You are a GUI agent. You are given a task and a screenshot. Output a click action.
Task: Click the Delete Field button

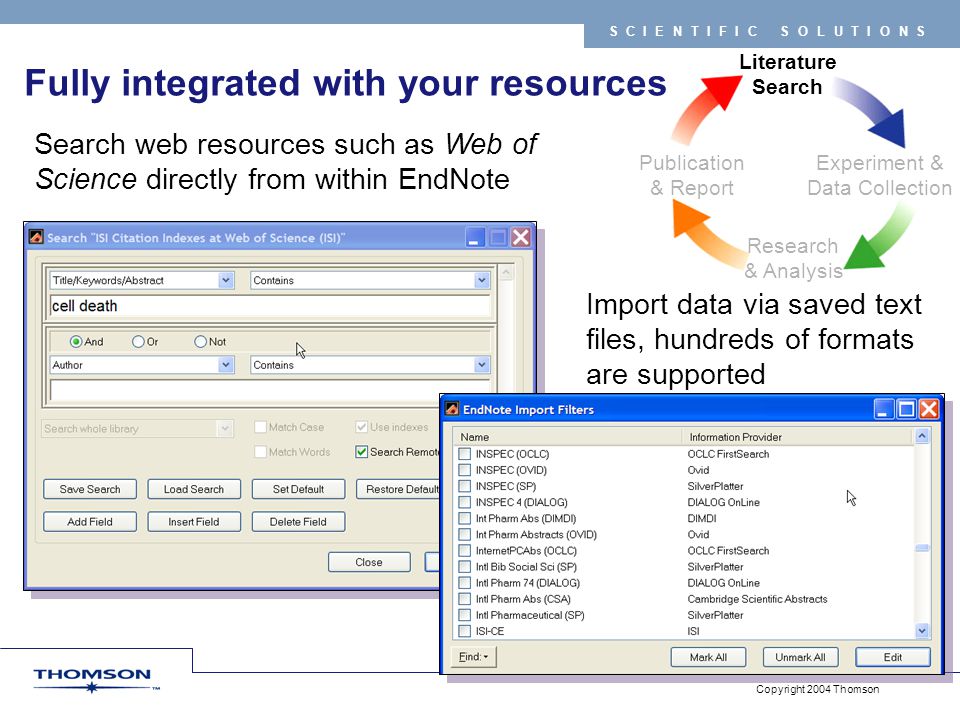pos(298,522)
